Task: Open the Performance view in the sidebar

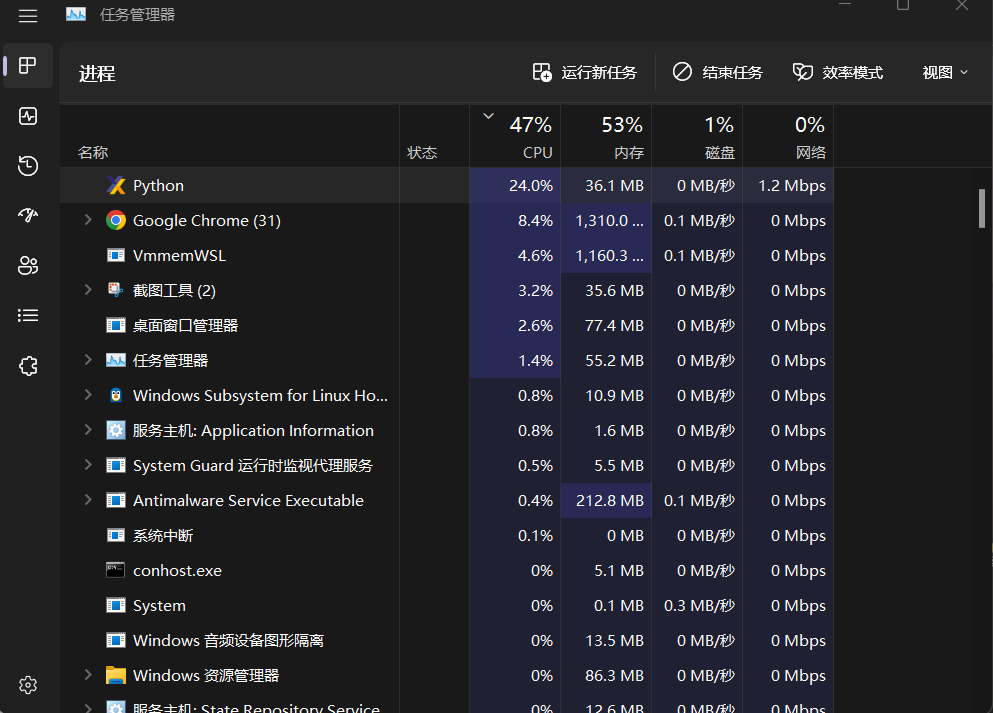Action: click(27, 116)
